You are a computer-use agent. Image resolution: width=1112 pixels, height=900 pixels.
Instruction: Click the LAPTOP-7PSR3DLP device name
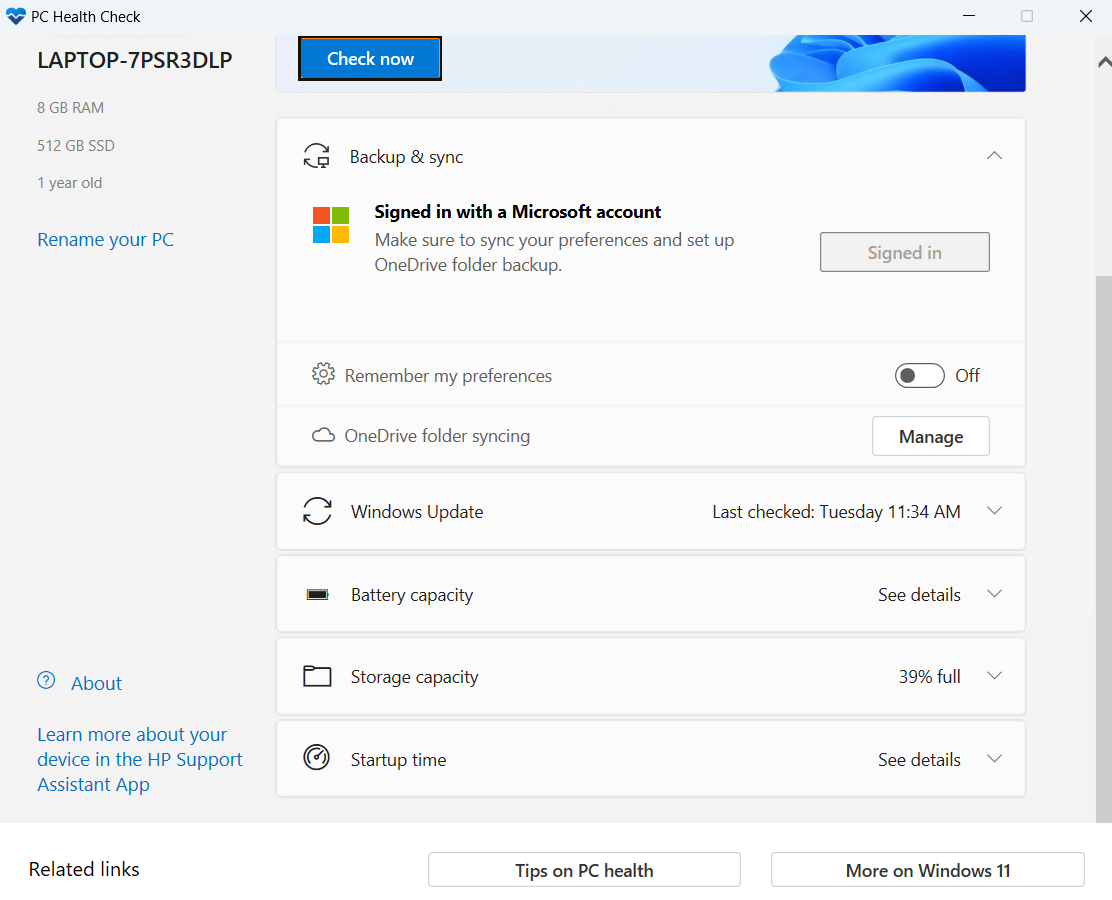tap(135, 60)
